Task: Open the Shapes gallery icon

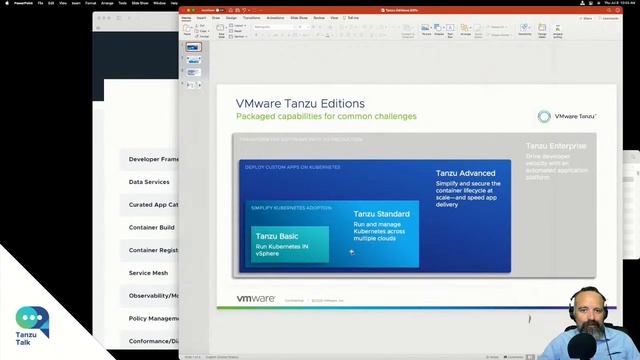Action: point(438,29)
